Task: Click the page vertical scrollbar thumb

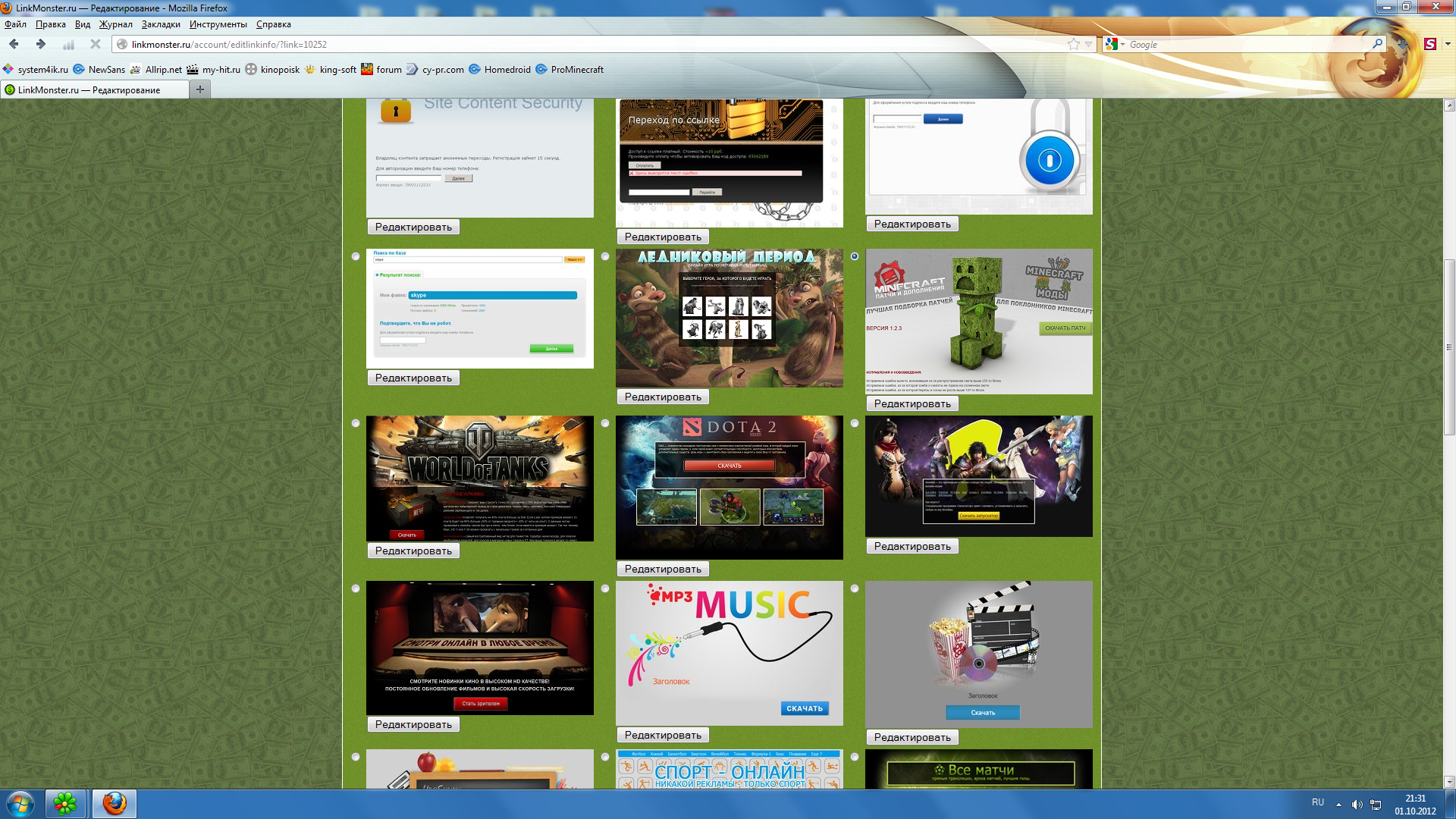Action: [1449, 347]
